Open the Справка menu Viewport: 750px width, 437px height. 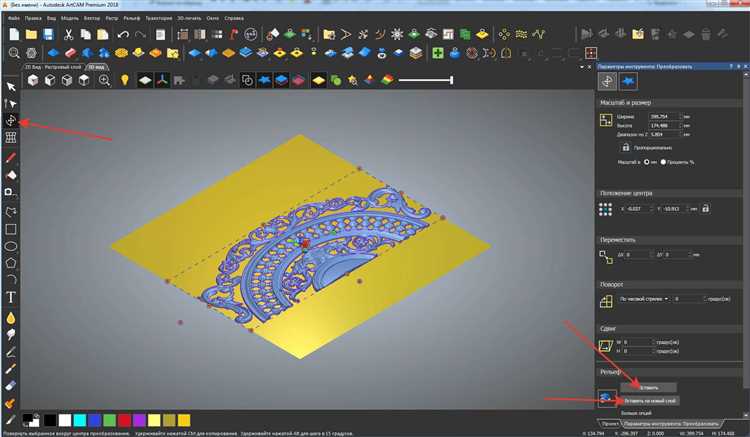pyautogui.click(x=234, y=18)
